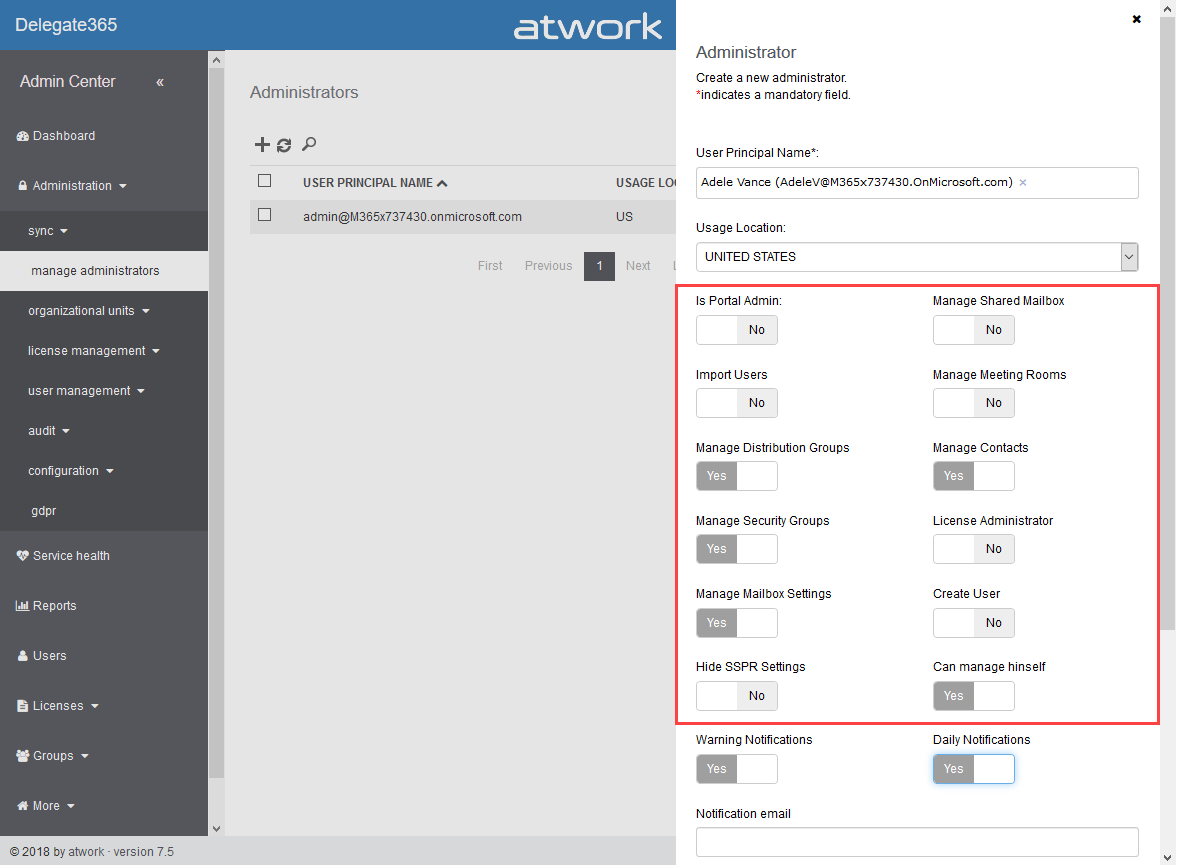Click the Users person icon
Viewport: 1177px width, 865px height.
[23, 656]
